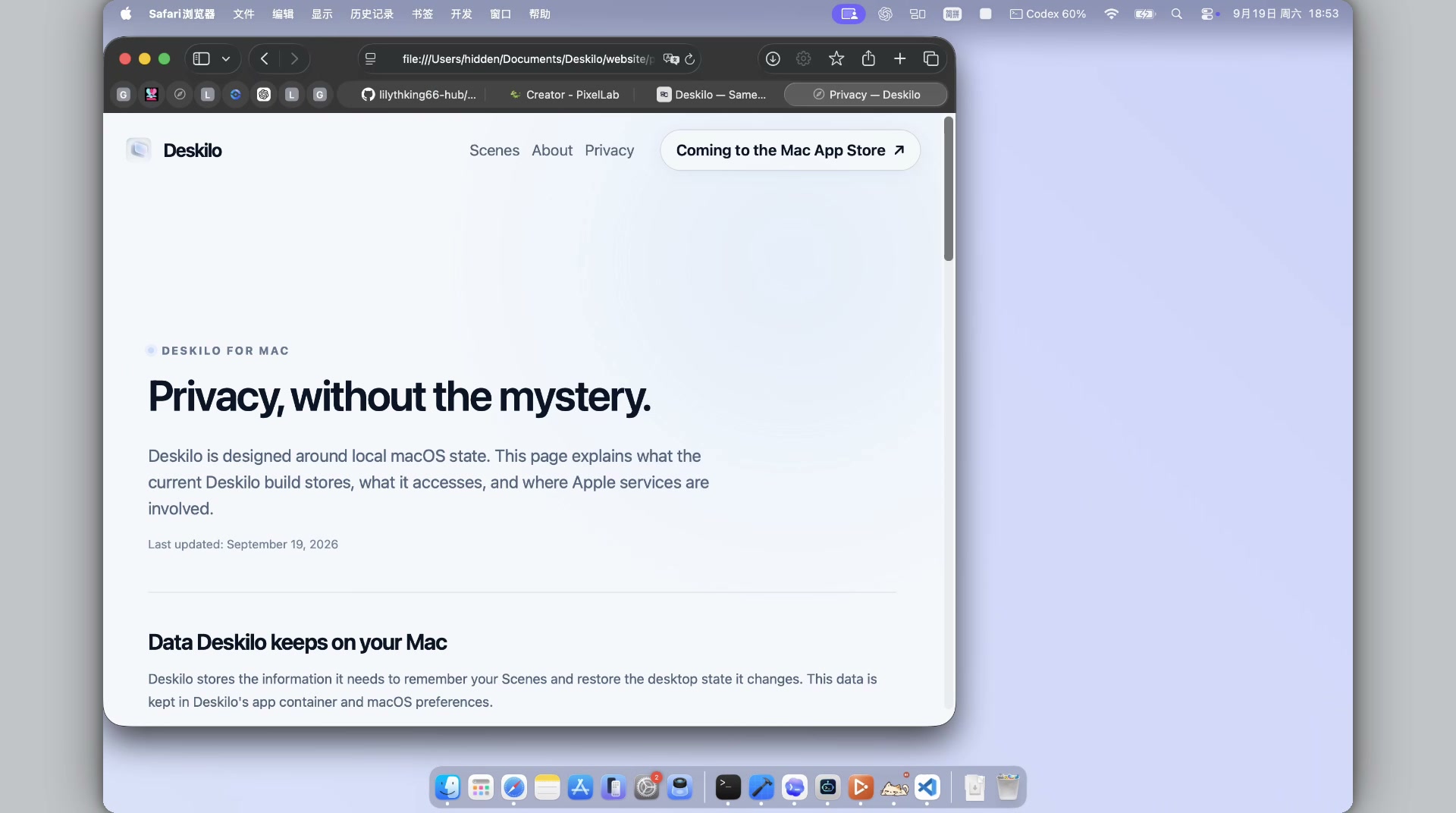The width and height of the screenshot is (1456, 813).
Task: Open the 书签 menu
Action: (422, 14)
